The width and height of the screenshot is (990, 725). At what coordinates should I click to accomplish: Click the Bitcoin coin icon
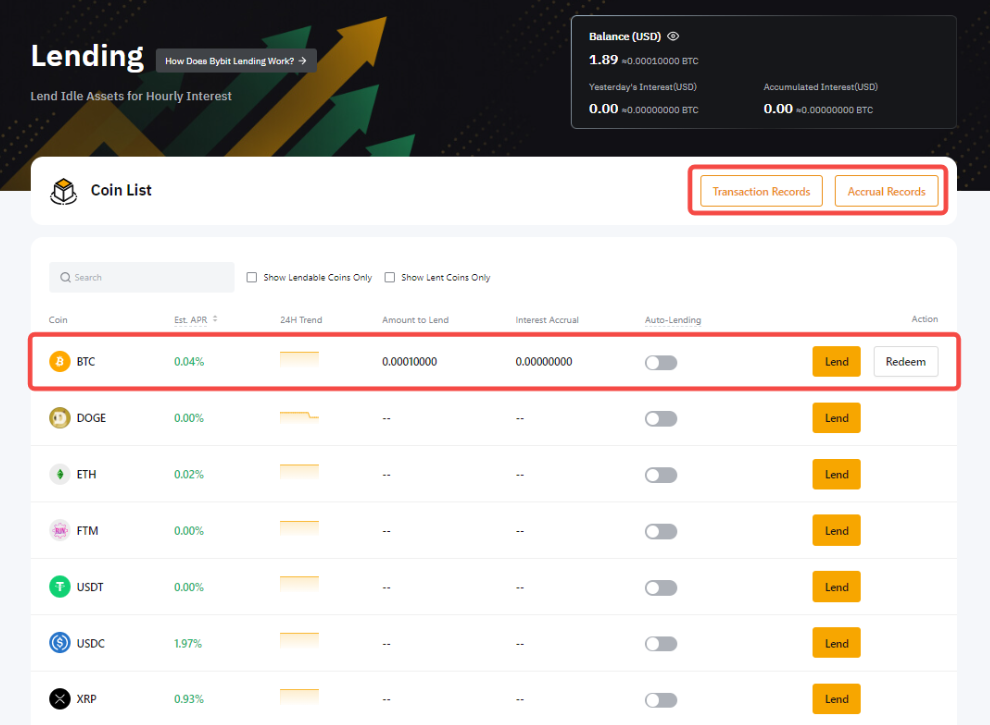tap(60, 362)
